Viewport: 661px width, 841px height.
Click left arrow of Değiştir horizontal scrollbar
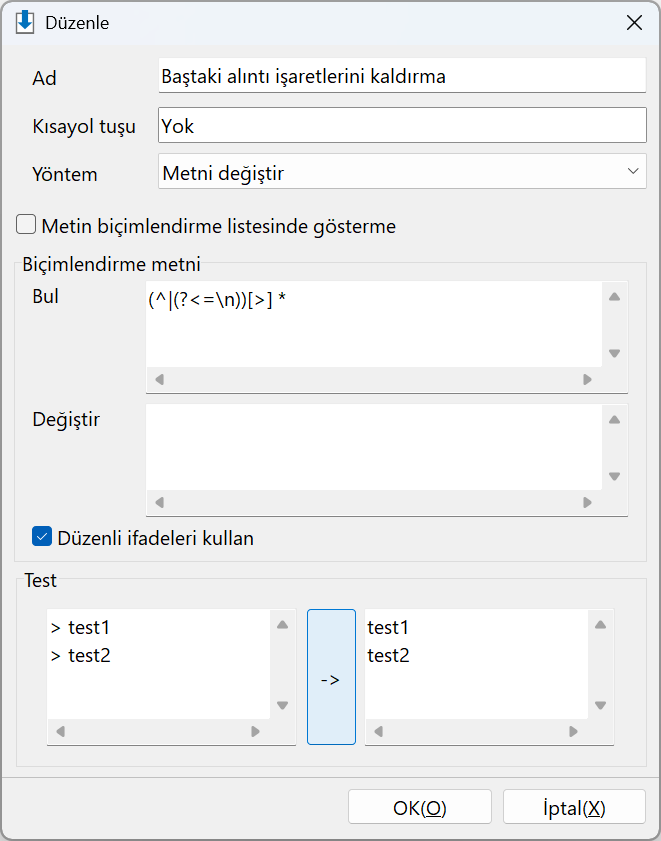pos(159,503)
